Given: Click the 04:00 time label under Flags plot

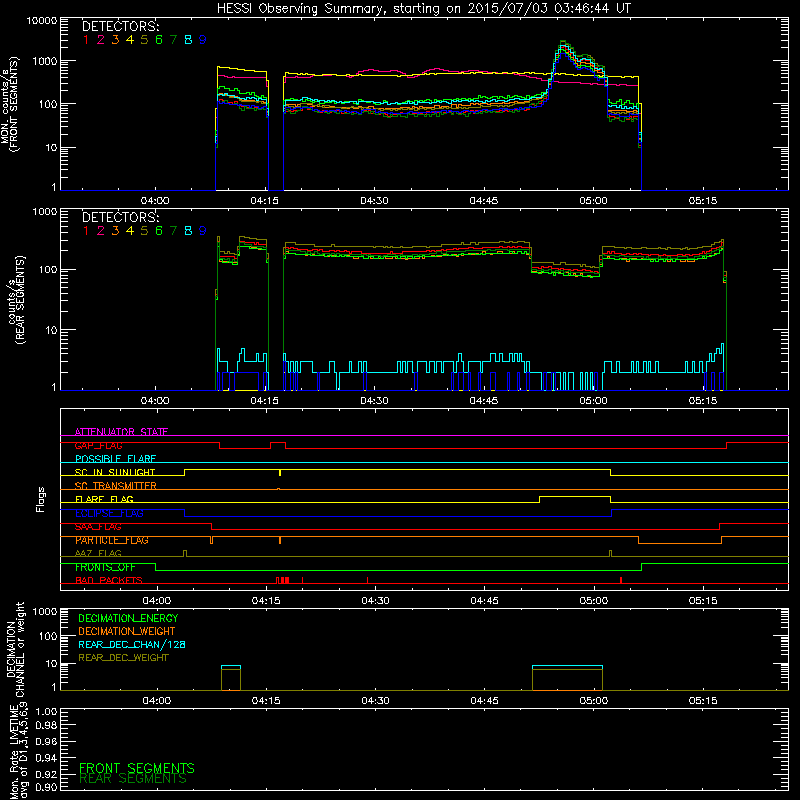Looking at the screenshot, I should click(x=157, y=601).
